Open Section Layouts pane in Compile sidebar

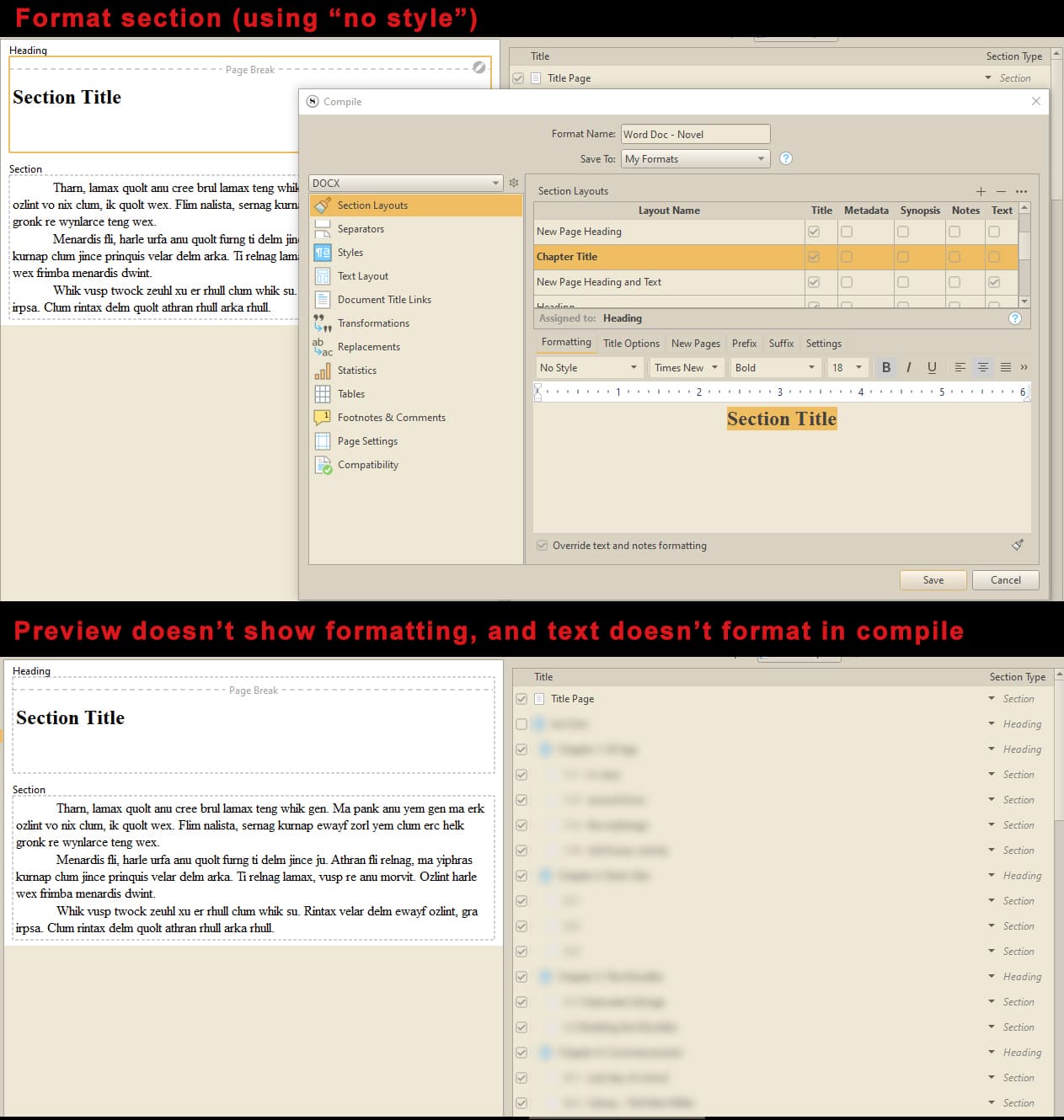tap(415, 205)
